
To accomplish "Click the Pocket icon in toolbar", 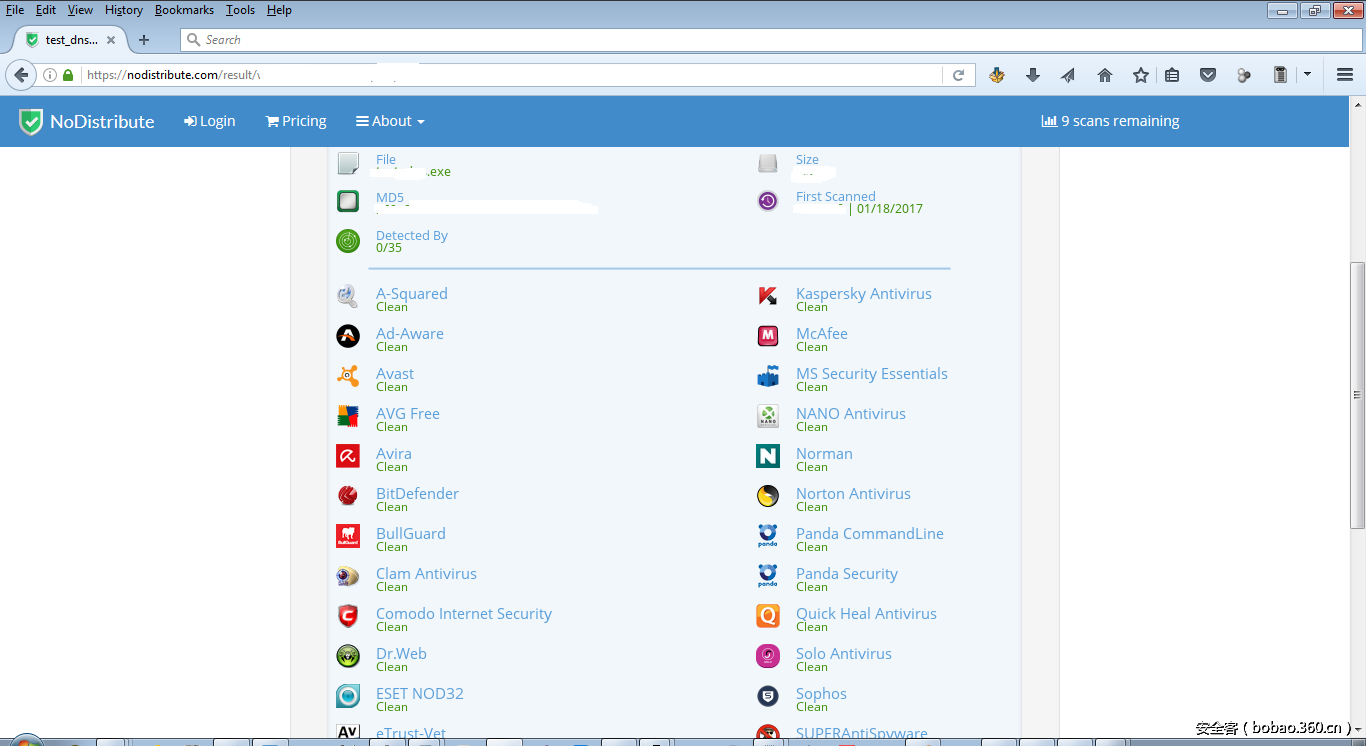I will pyautogui.click(x=1208, y=75).
